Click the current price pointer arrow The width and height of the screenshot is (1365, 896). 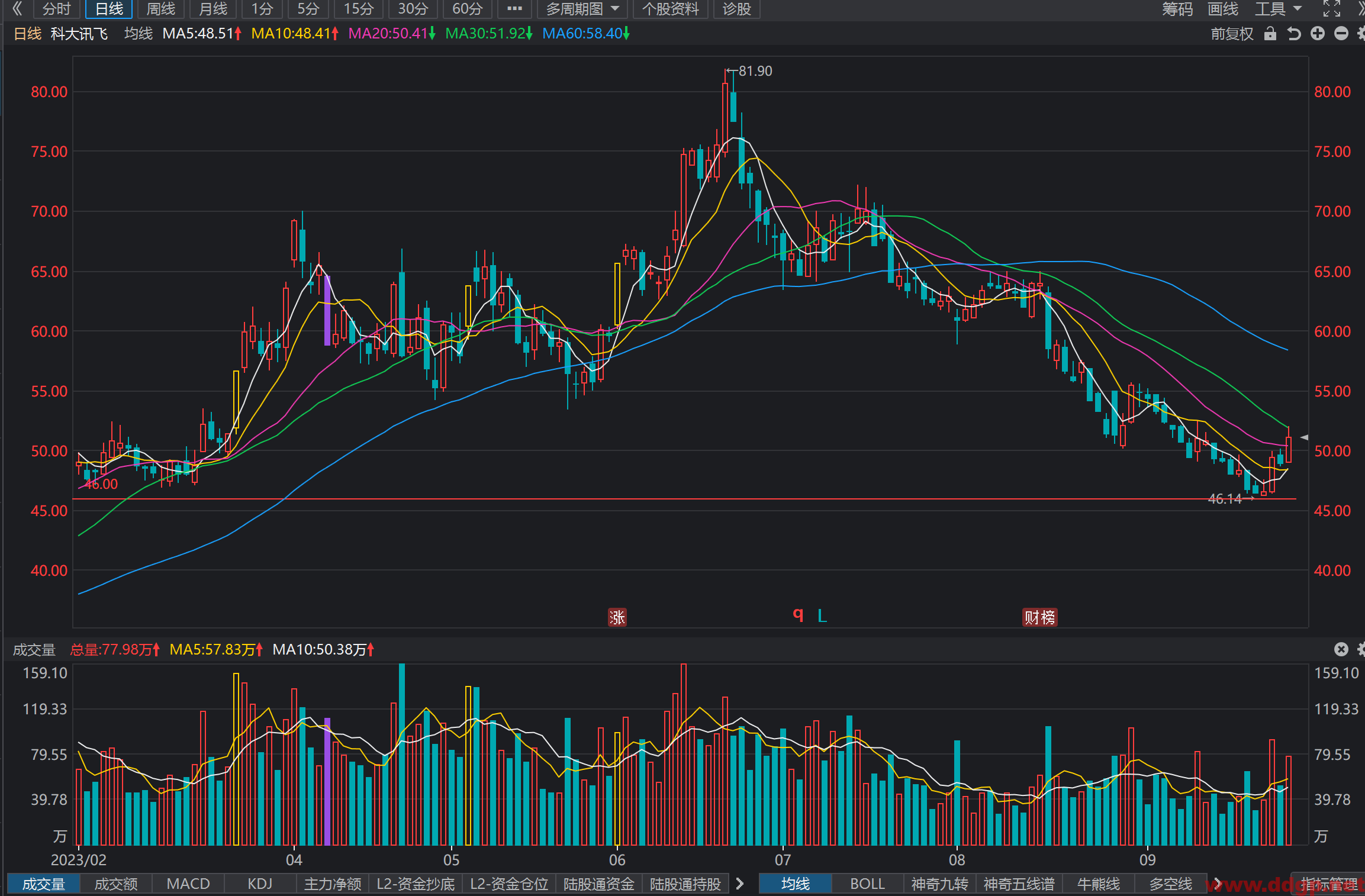click(1303, 437)
